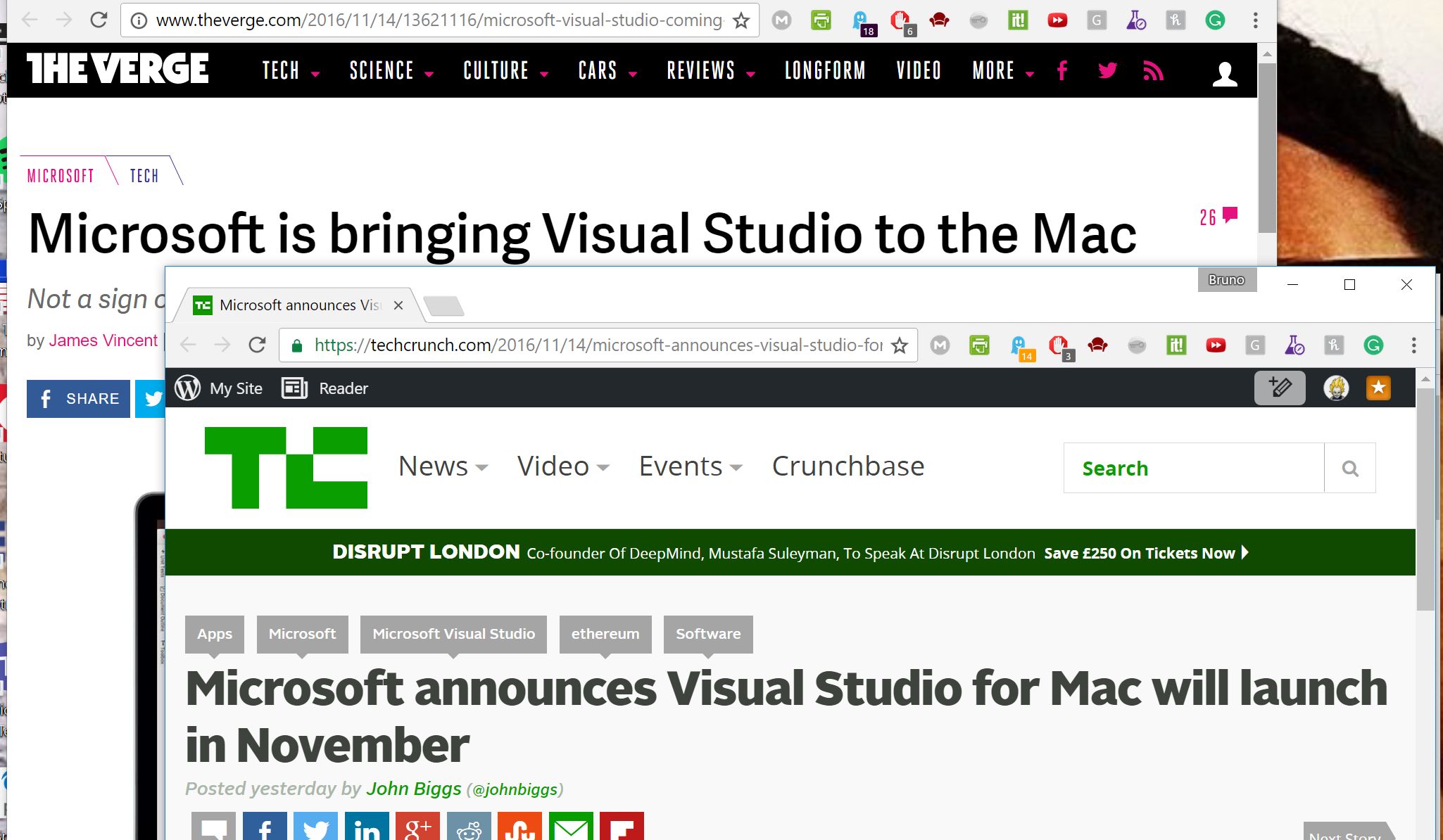Viewport: 1443px width, 840px height.
Task: Open WordPress new post pencil icon
Action: click(x=1279, y=388)
